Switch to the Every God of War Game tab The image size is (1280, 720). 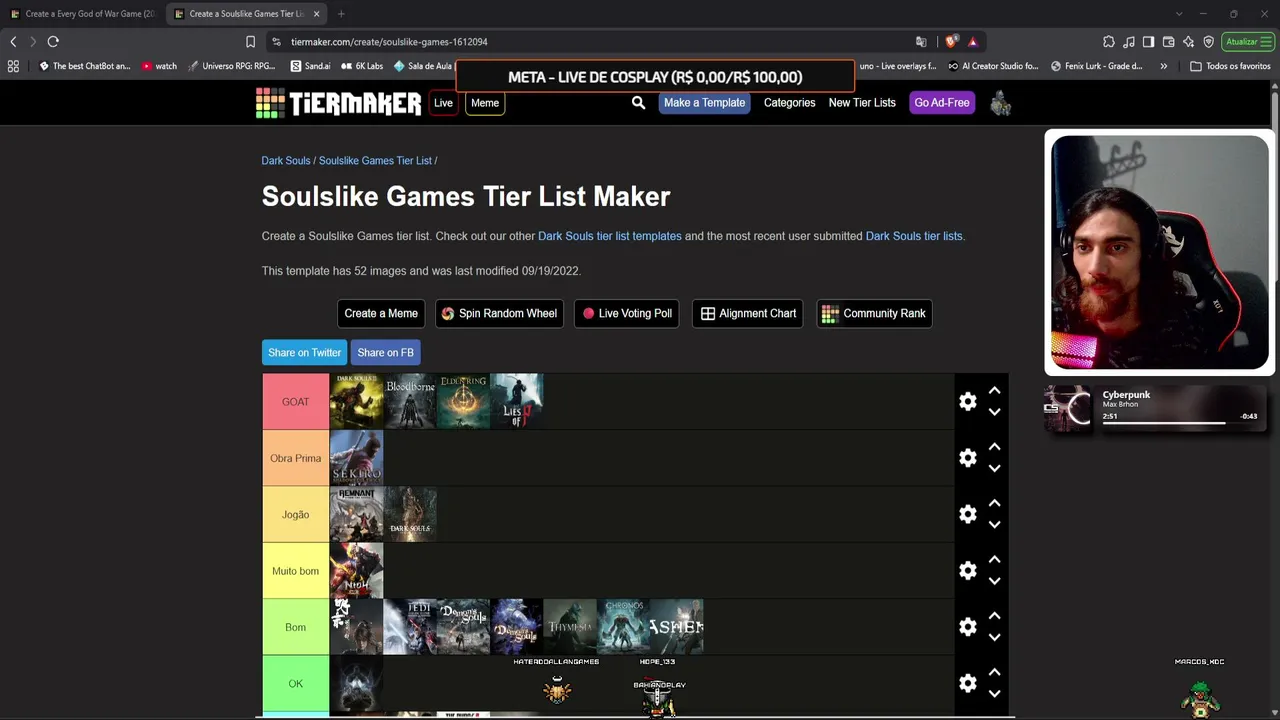82,14
